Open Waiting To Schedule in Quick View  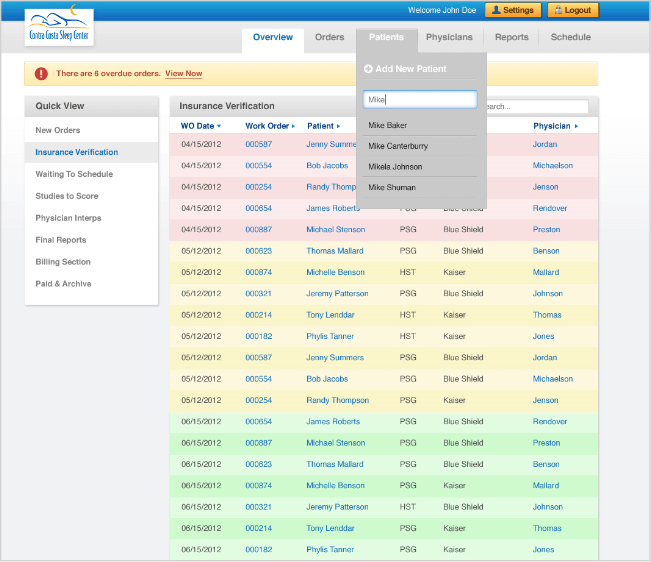pos(74,174)
